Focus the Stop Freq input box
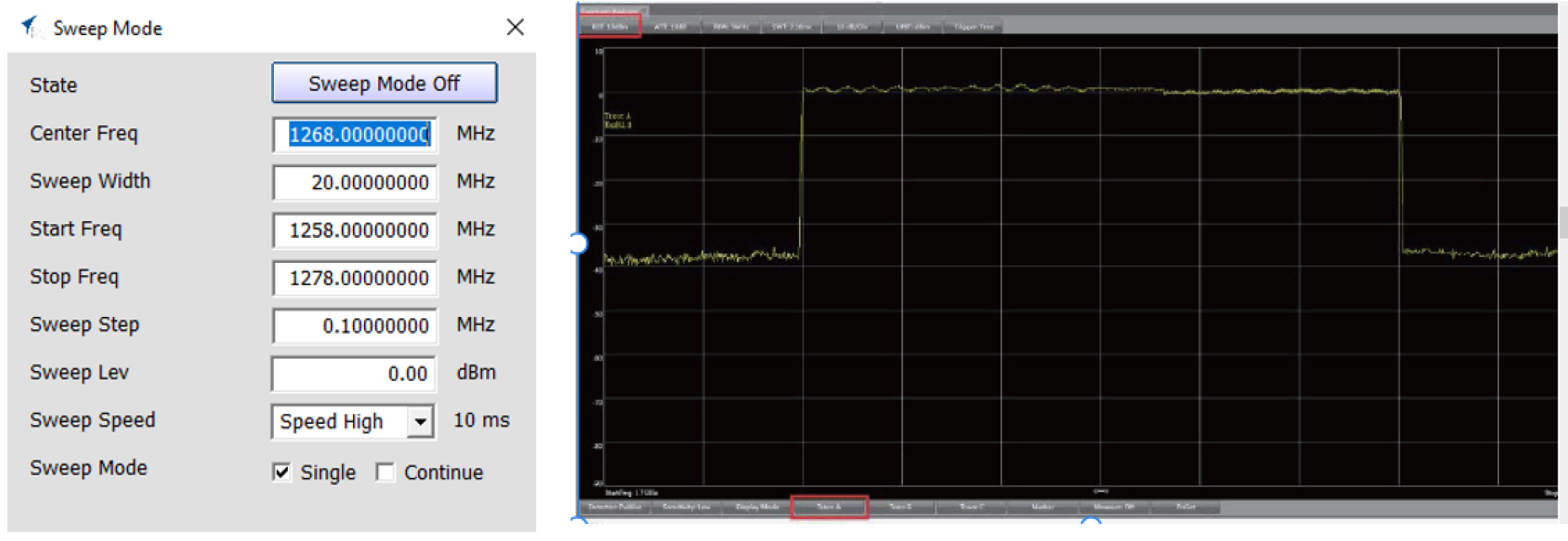The width and height of the screenshot is (1568, 541). point(355,278)
